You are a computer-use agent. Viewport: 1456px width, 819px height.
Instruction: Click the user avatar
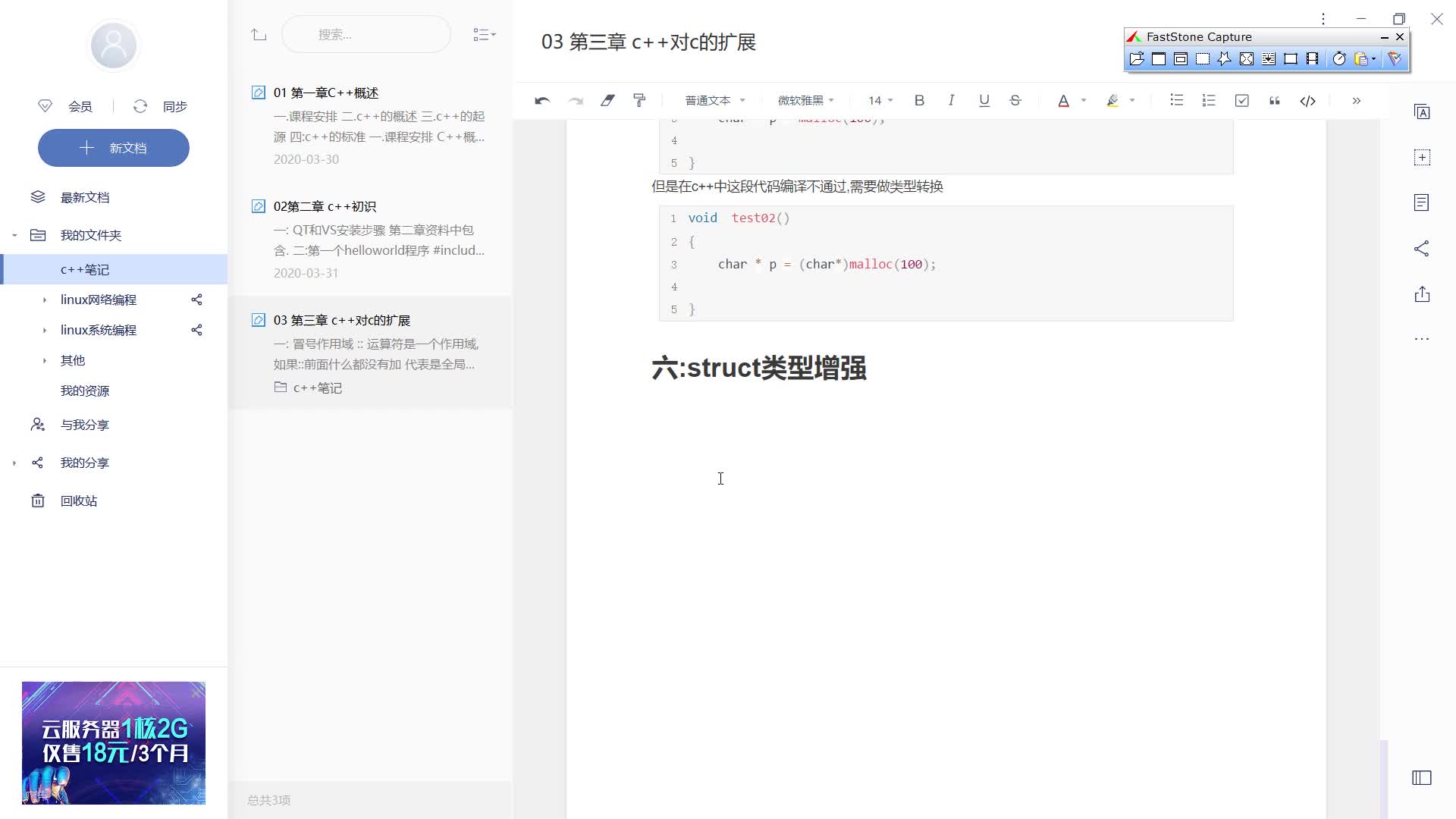click(x=114, y=45)
